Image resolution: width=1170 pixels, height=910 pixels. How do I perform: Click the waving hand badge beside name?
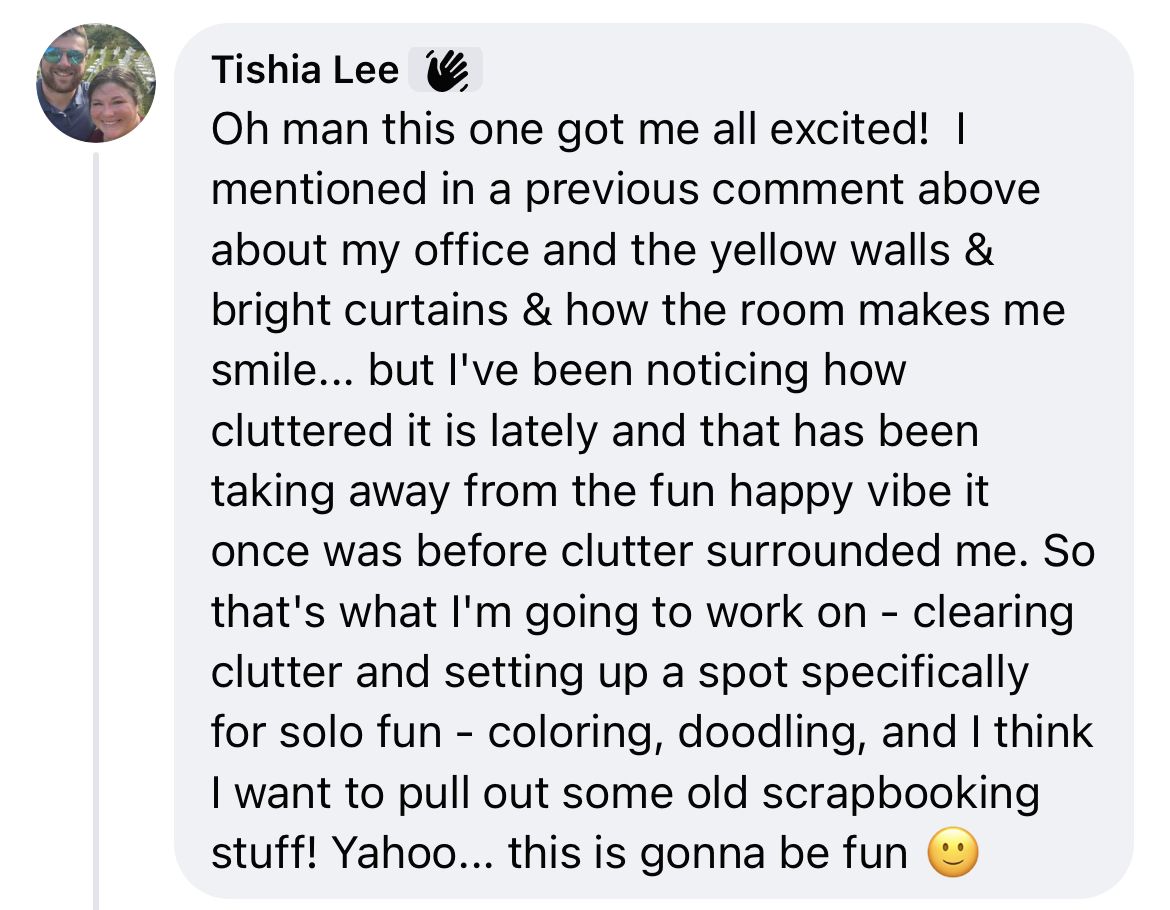click(447, 70)
